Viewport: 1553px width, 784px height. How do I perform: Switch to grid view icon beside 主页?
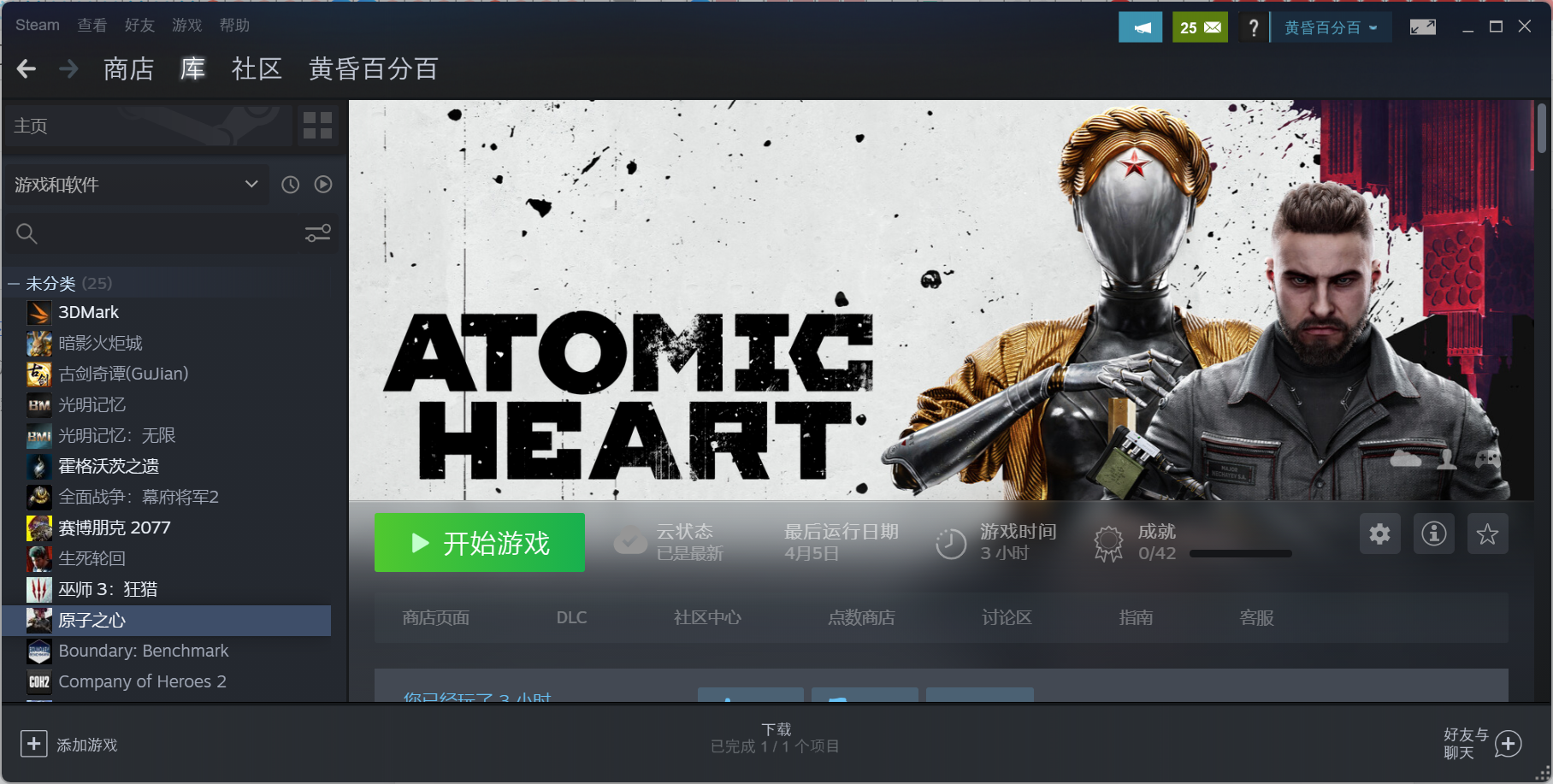(x=318, y=125)
